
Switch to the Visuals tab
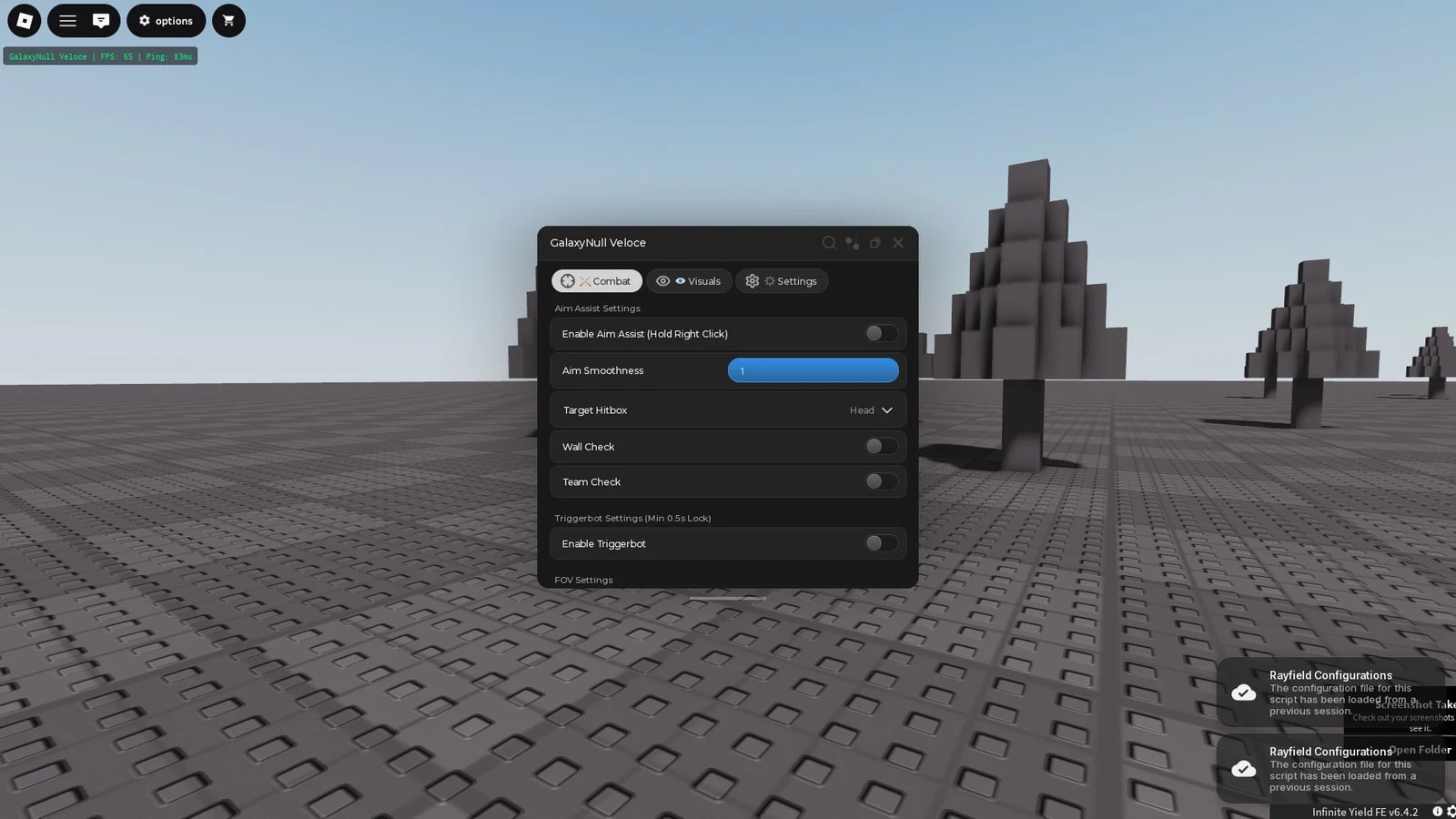click(x=689, y=281)
